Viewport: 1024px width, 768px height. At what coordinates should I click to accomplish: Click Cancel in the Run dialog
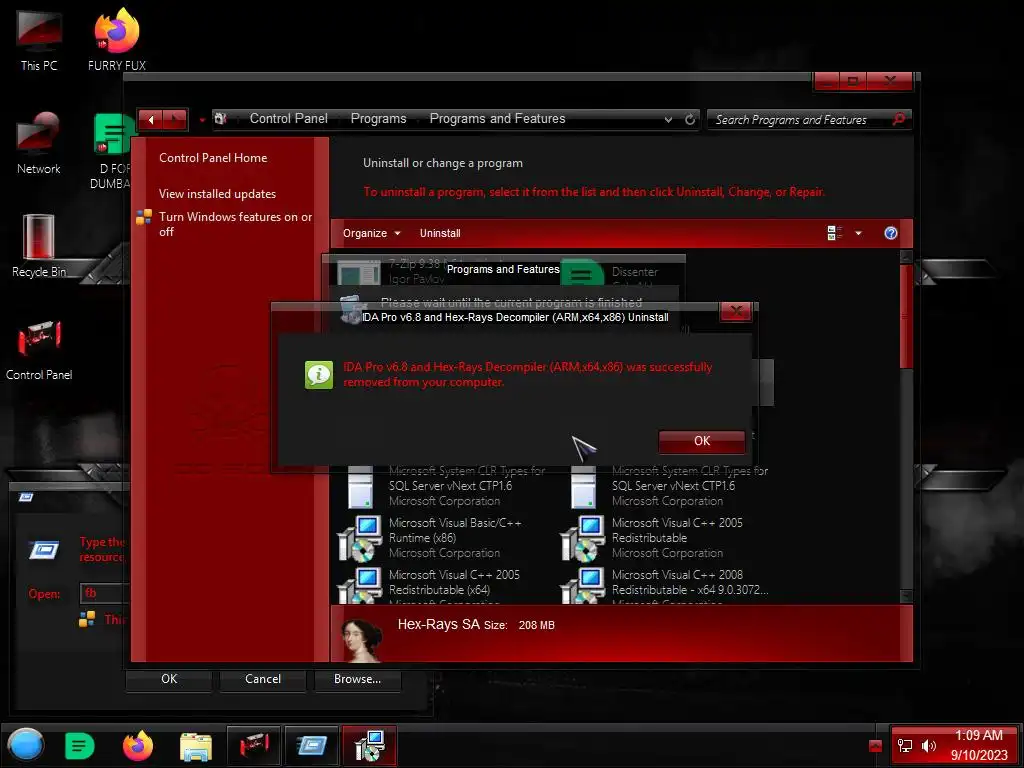point(263,679)
